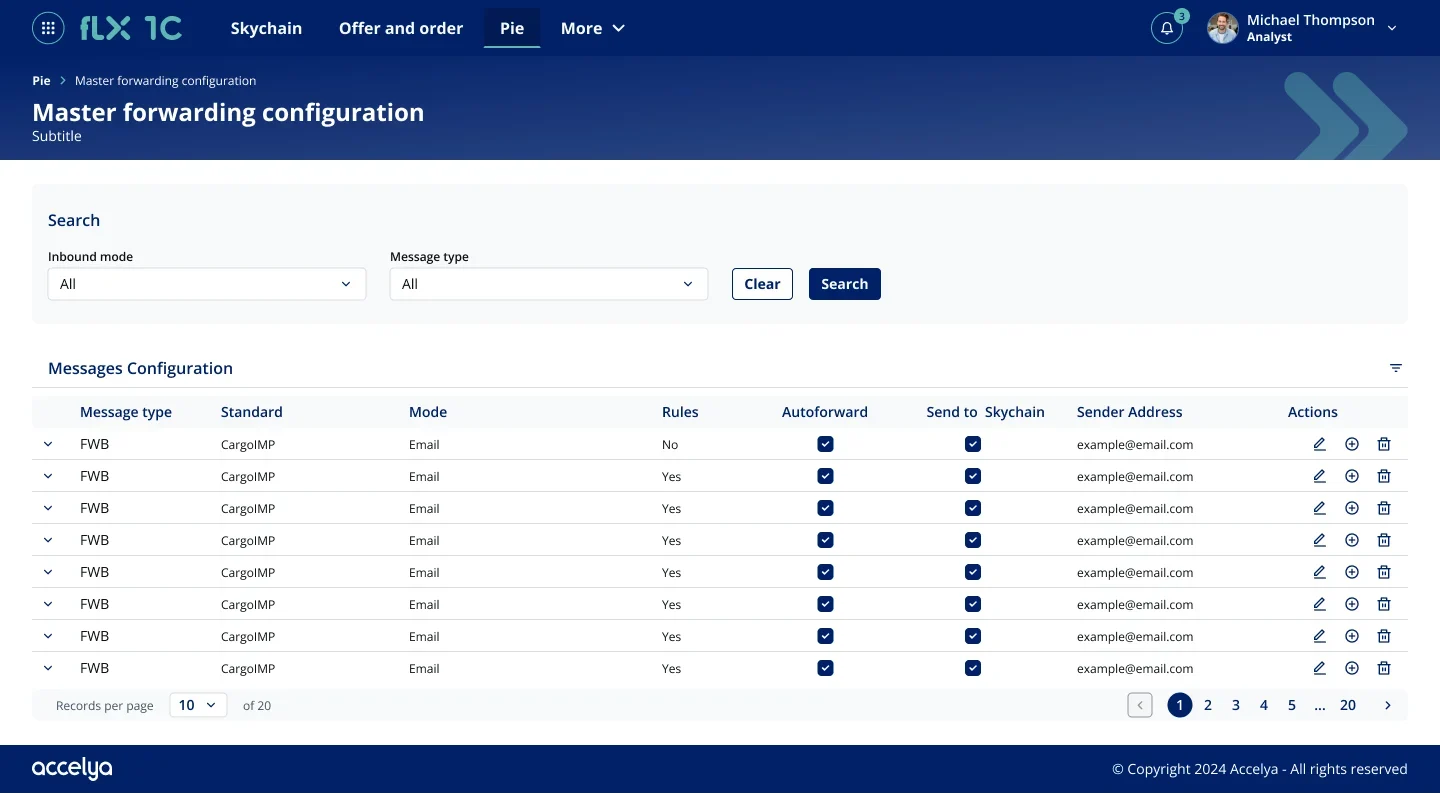The width and height of the screenshot is (1440, 793).
Task: Click the plus circle icon in the fourth table row
Action: (1352, 540)
